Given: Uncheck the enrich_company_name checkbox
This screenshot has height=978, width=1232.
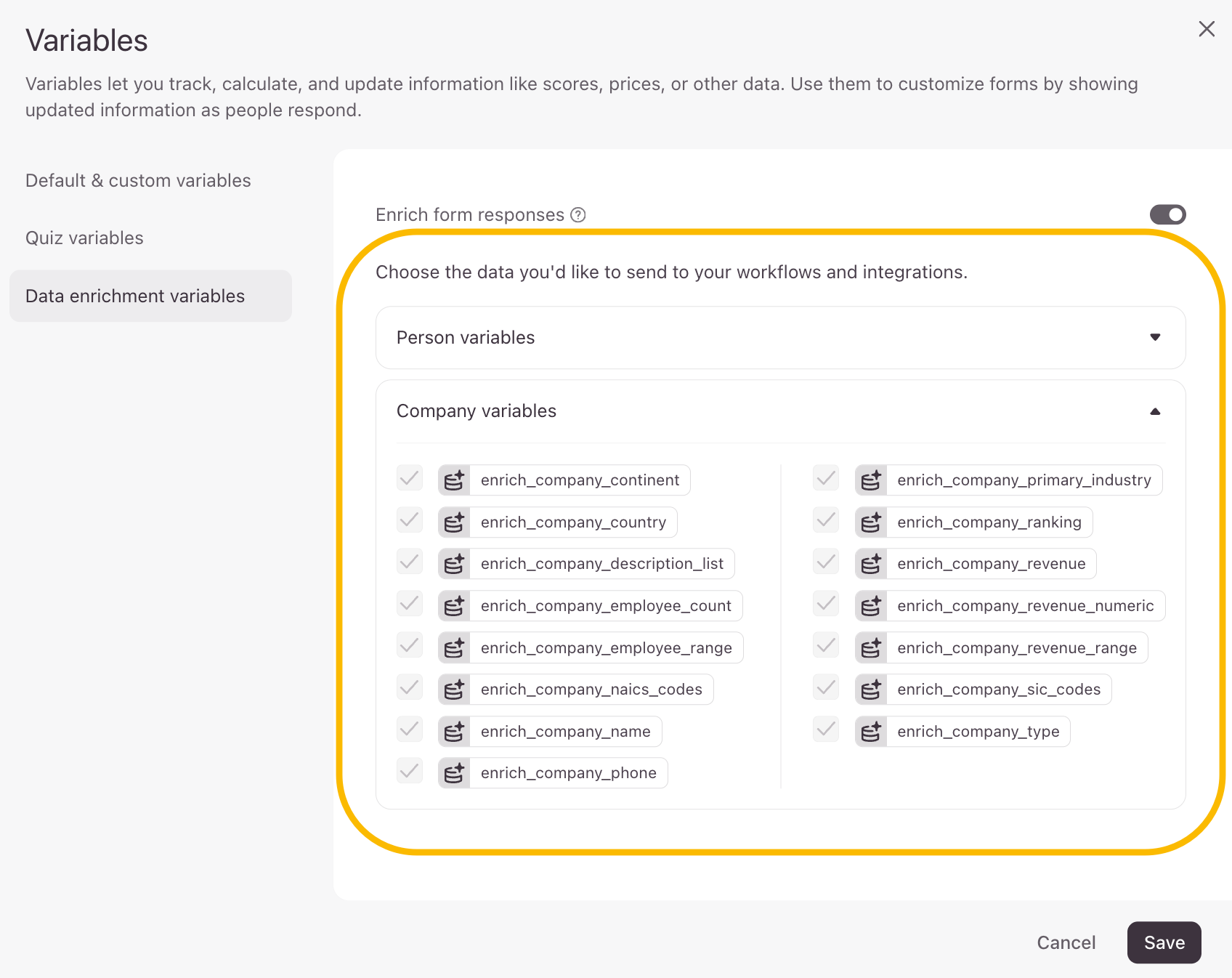Looking at the screenshot, I should pyautogui.click(x=410, y=729).
